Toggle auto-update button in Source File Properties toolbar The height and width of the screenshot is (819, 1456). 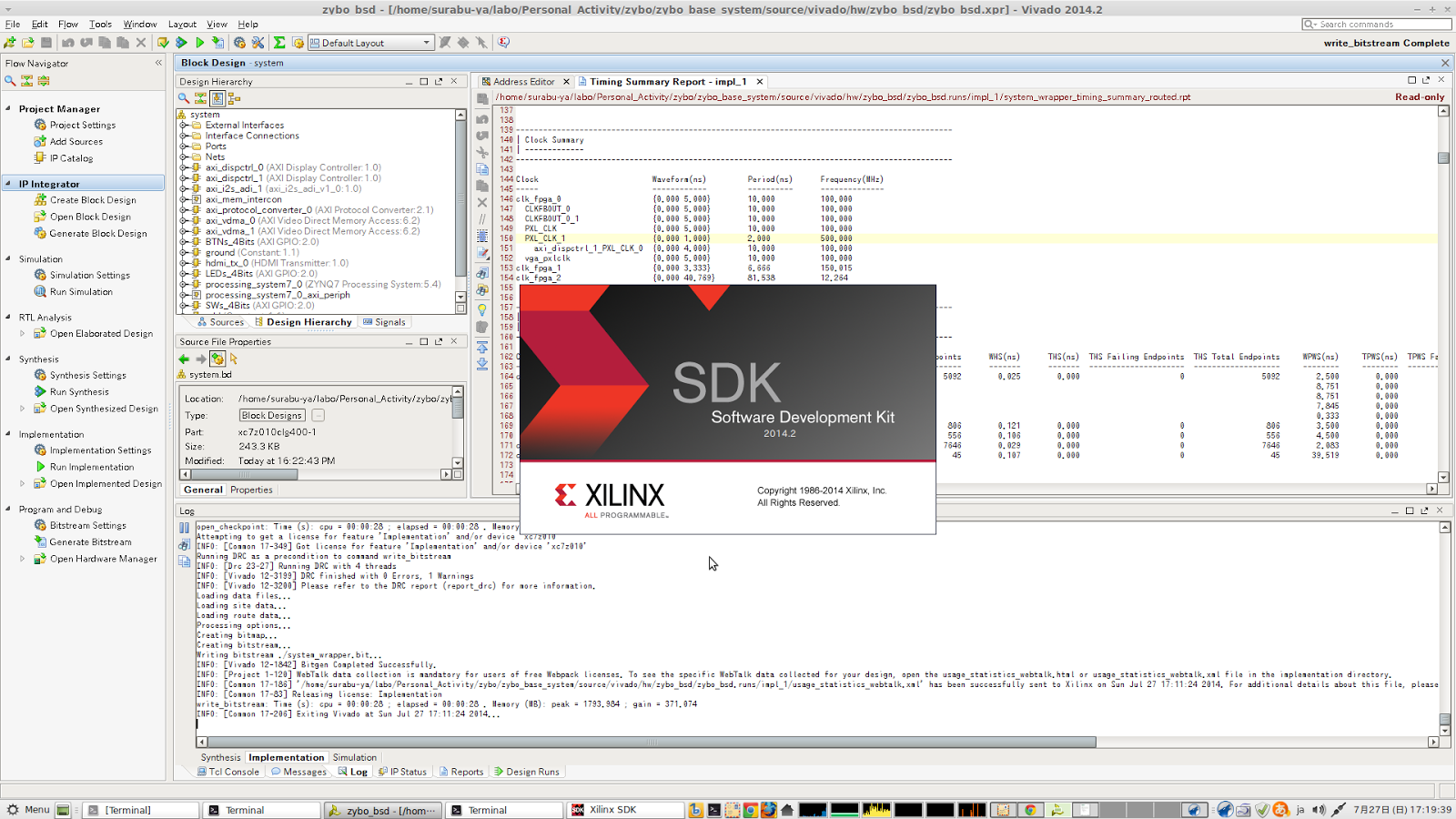pos(217,359)
